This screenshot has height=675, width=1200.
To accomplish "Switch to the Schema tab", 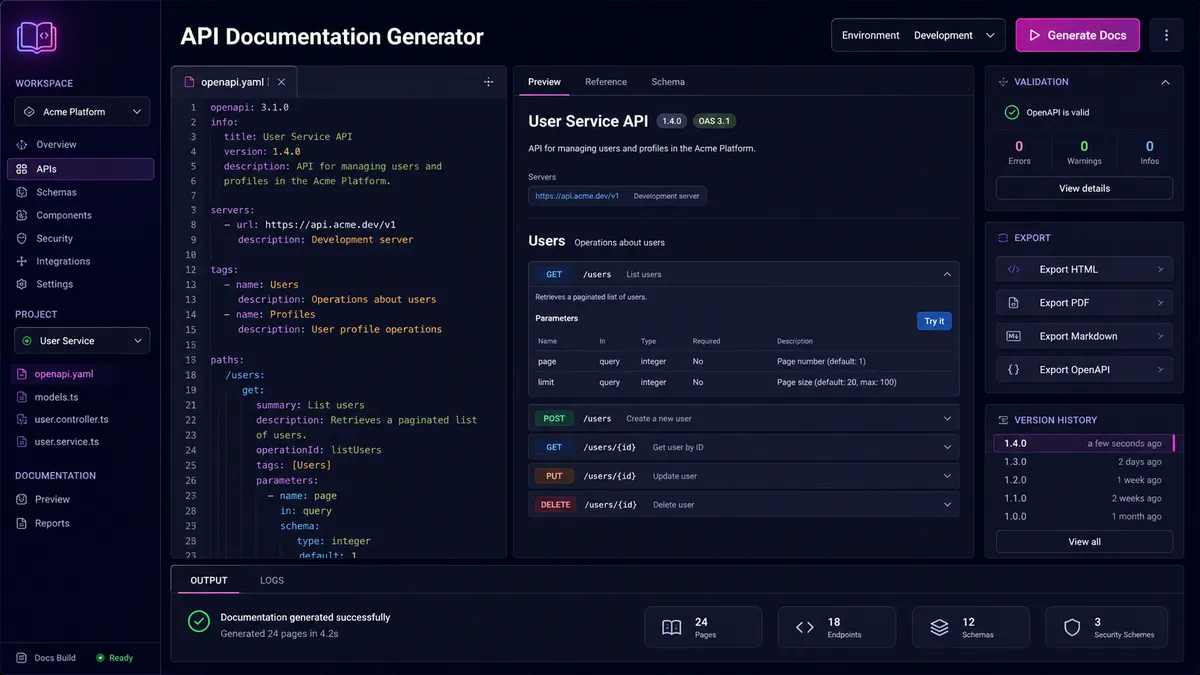I will pos(668,82).
